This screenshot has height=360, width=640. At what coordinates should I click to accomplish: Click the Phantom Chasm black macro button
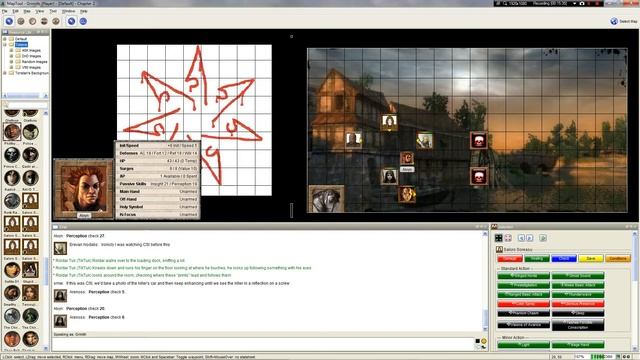[x=524, y=313]
